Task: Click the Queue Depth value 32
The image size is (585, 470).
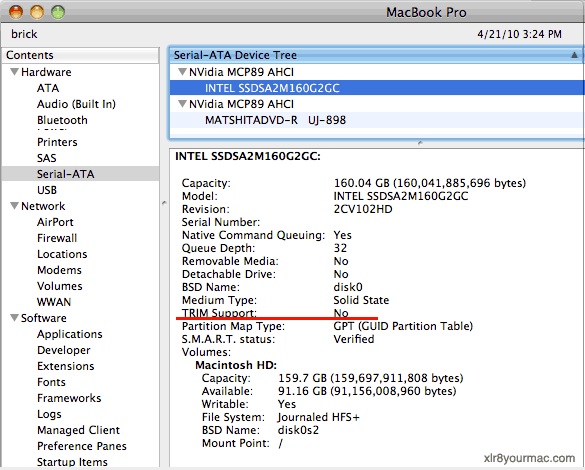Action: coord(340,248)
